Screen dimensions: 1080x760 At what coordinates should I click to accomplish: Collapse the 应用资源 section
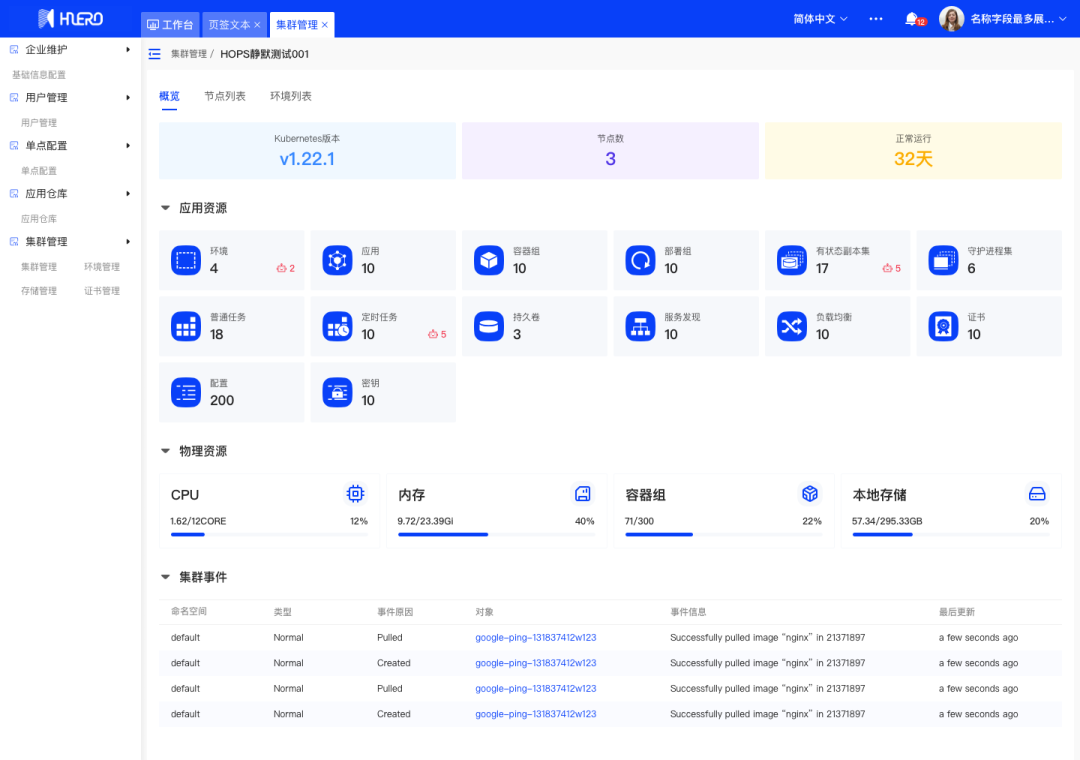tap(166, 209)
